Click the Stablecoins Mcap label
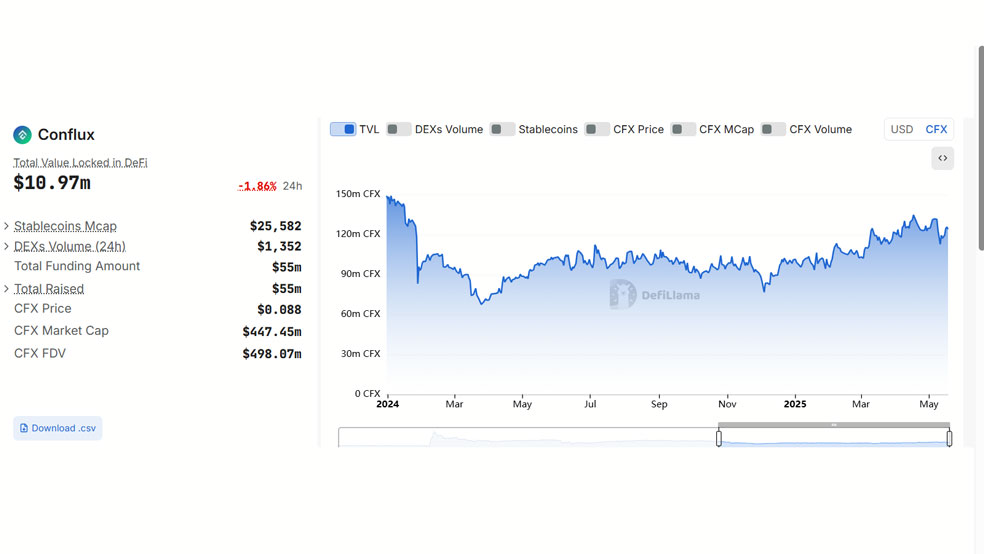This screenshot has width=984, height=554. tap(65, 226)
